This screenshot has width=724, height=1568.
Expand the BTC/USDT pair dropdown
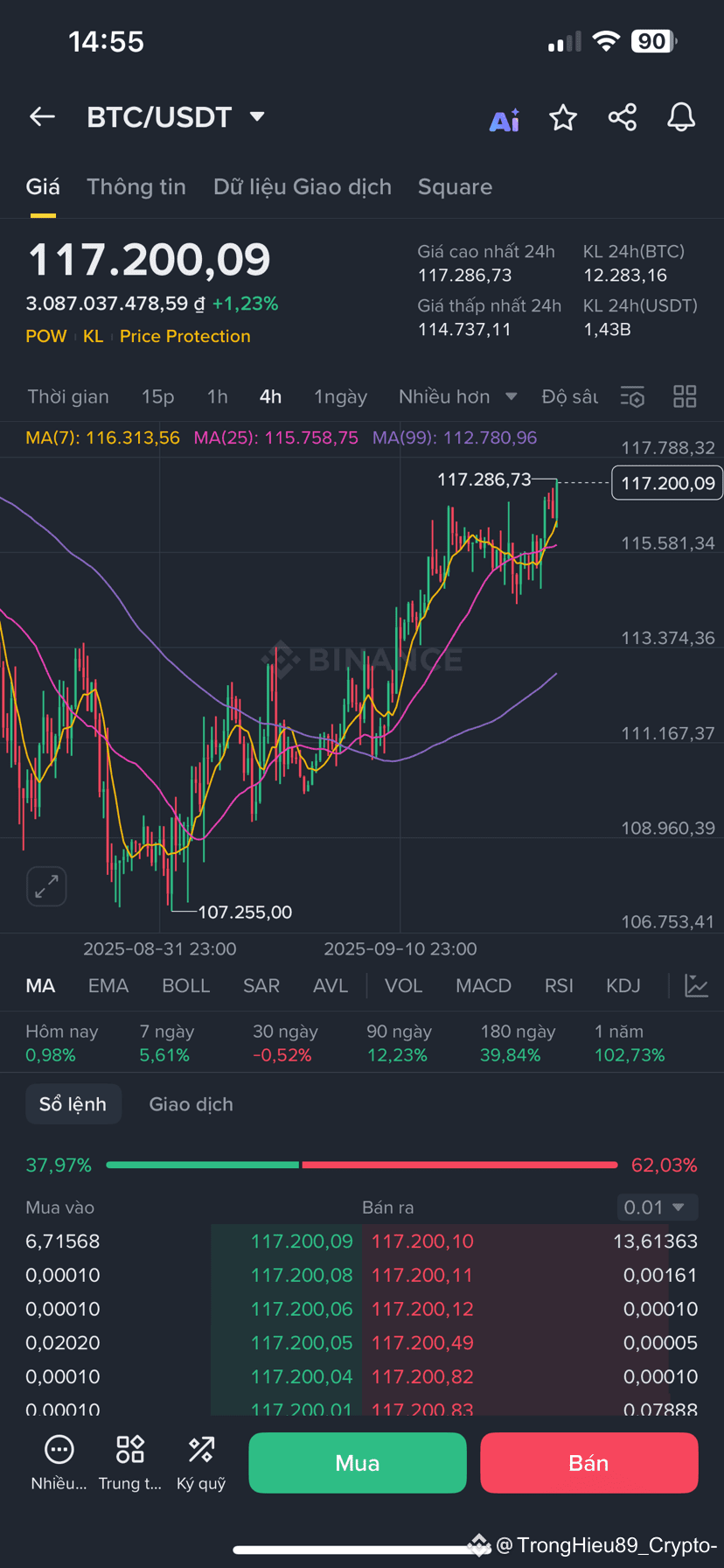pyautogui.click(x=257, y=116)
